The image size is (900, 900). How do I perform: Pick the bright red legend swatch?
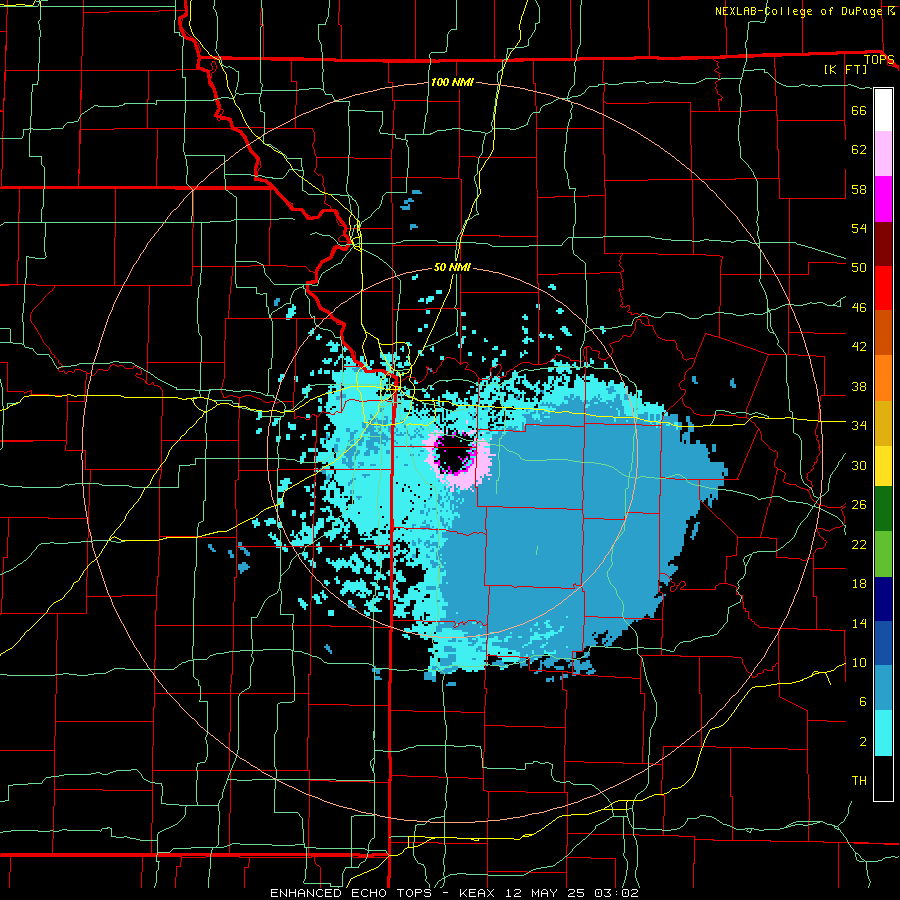883,288
